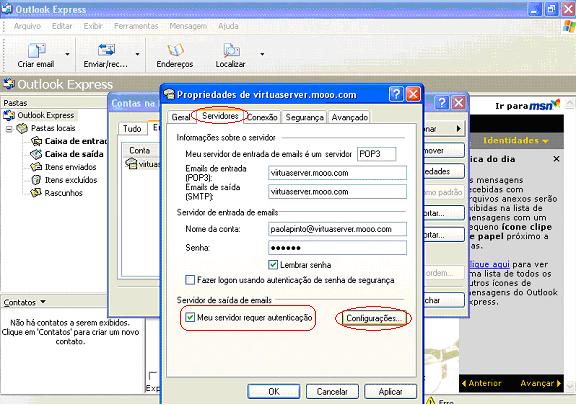Image resolution: width=576 pixels, height=405 pixels.
Task: Select the Pastas locais folder
Action: 53,128
